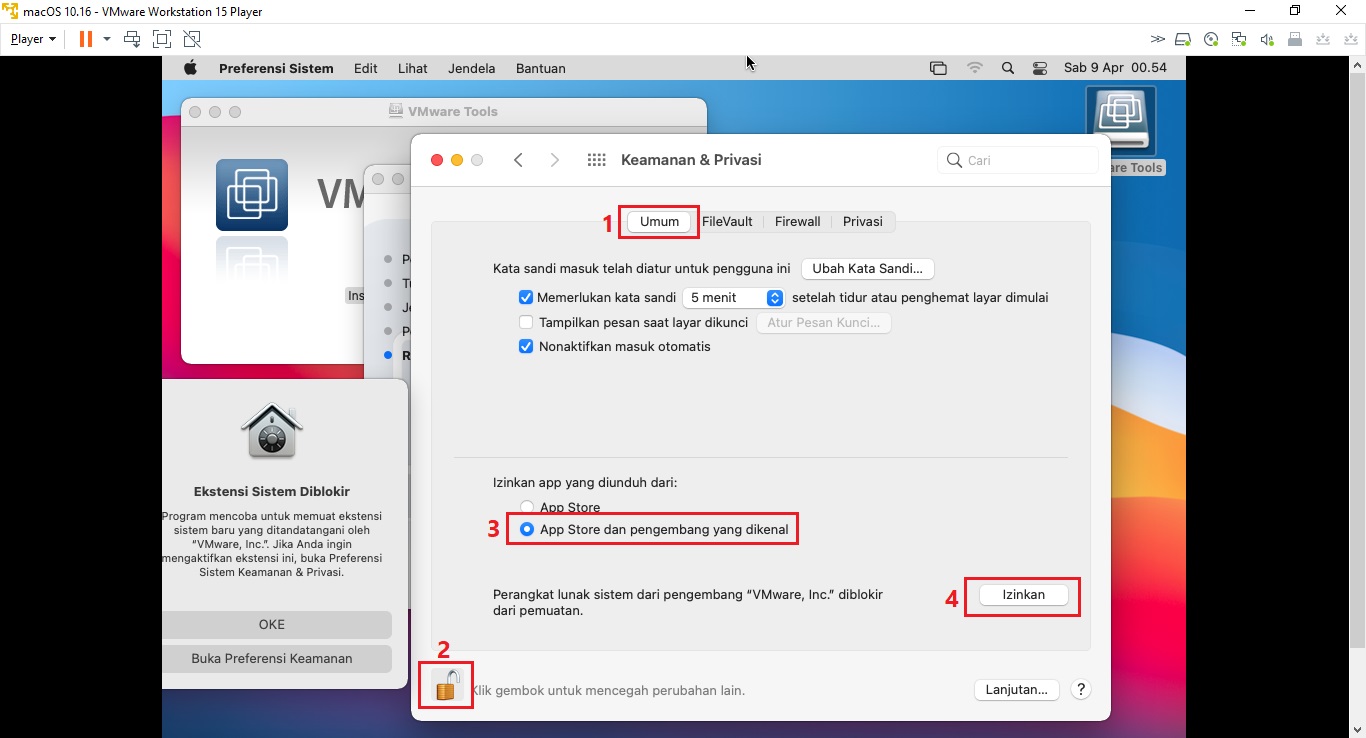Click the date and time in menu bar
The image size is (1366, 738).
pyautogui.click(x=1115, y=68)
